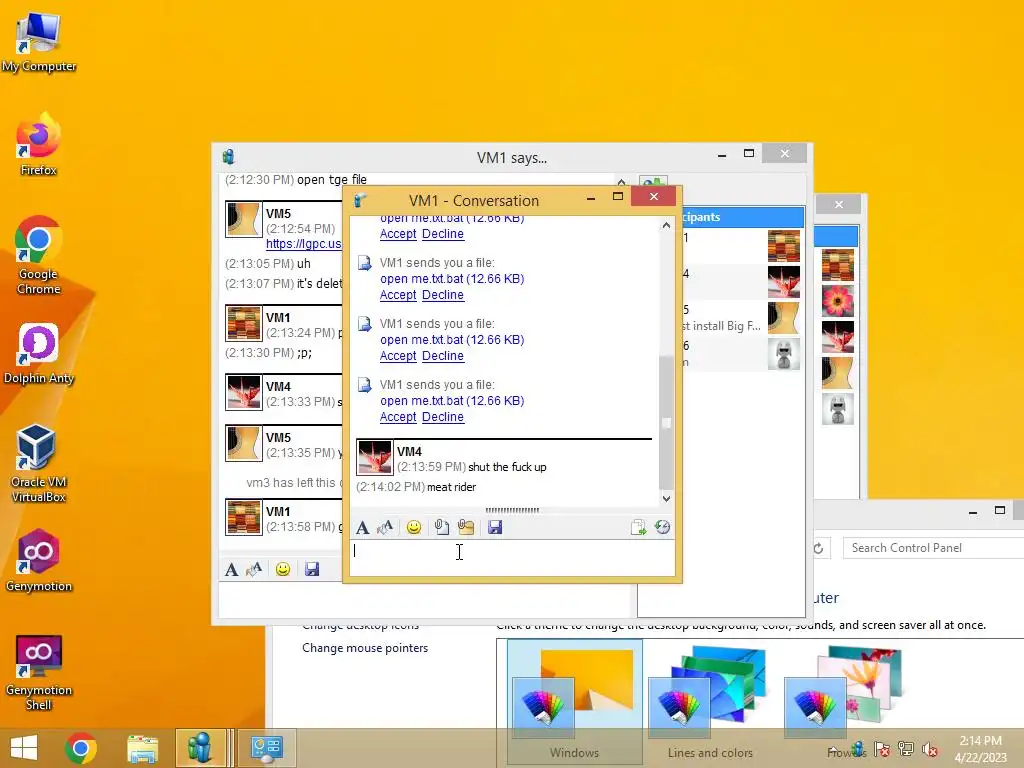Open file transfers icon in Conversation toolbar

point(638,527)
